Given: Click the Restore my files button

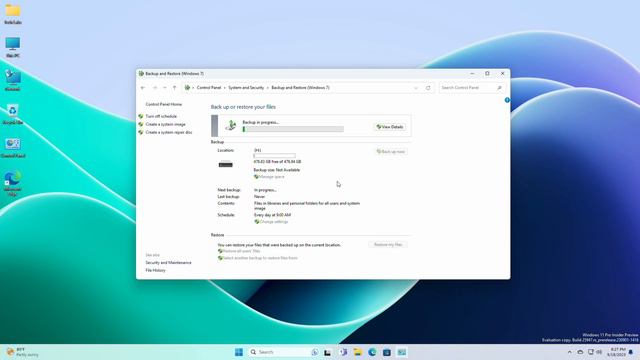Looking at the screenshot, I should (388, 244).
